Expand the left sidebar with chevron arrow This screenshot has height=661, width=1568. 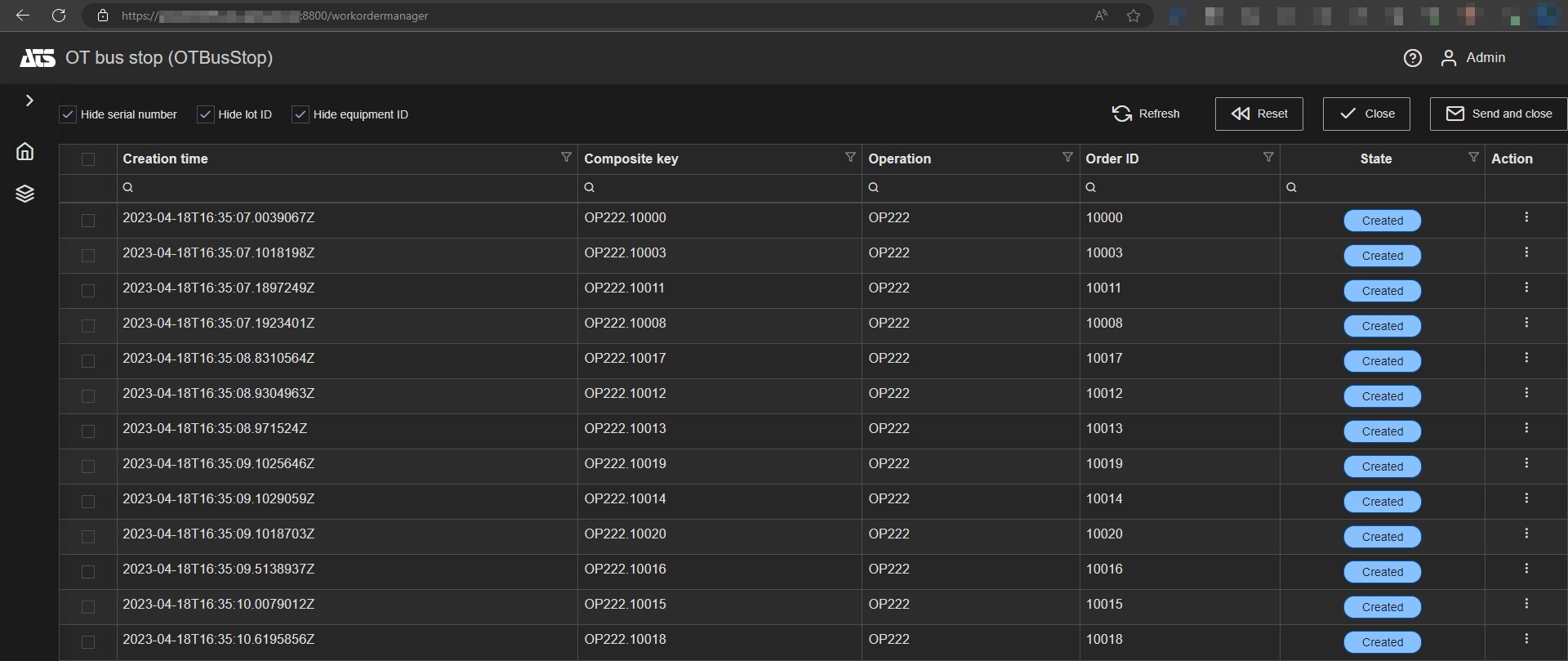pos(29,100)
